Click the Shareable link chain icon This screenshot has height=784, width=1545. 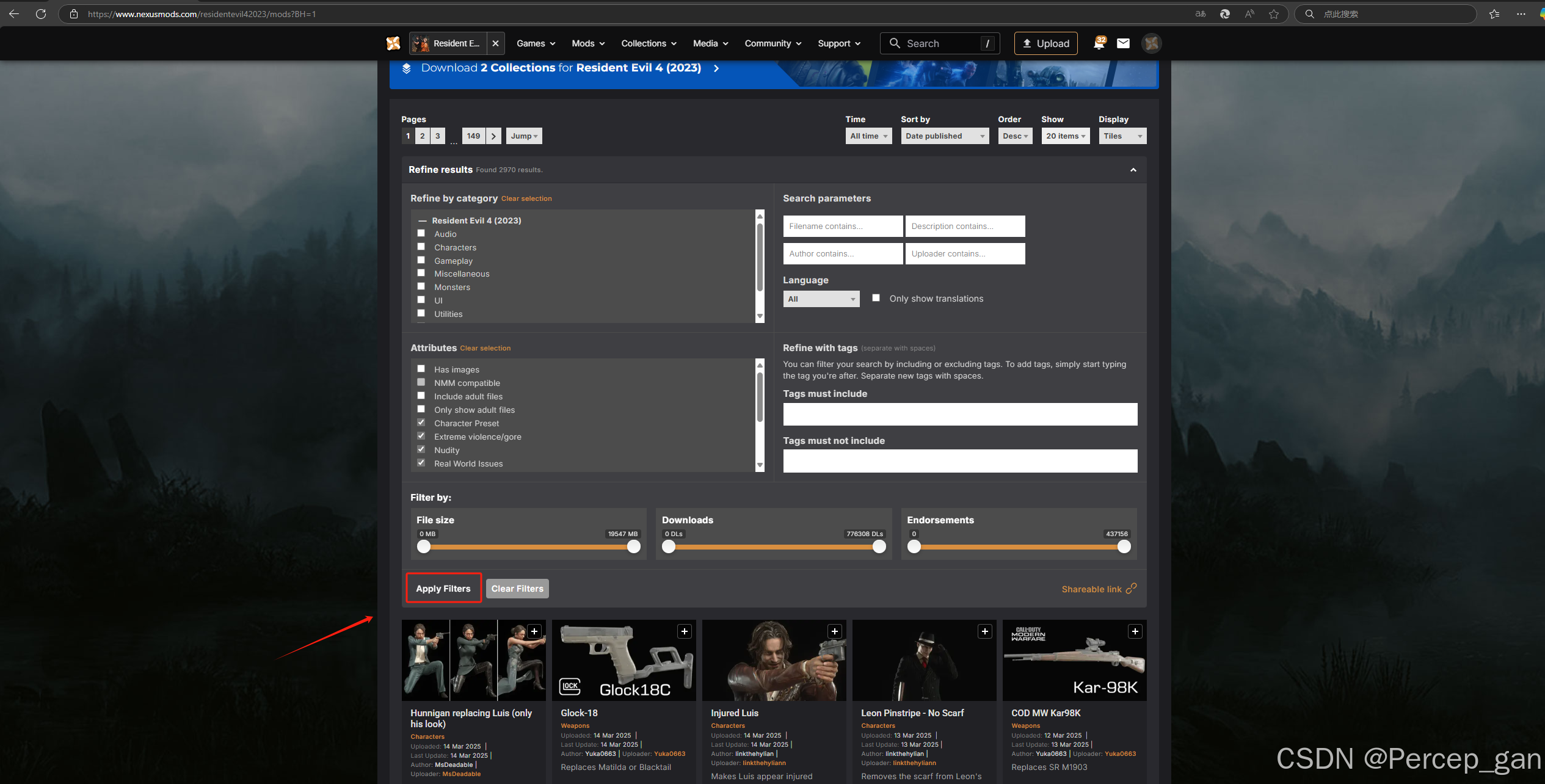pos(1132,588)
